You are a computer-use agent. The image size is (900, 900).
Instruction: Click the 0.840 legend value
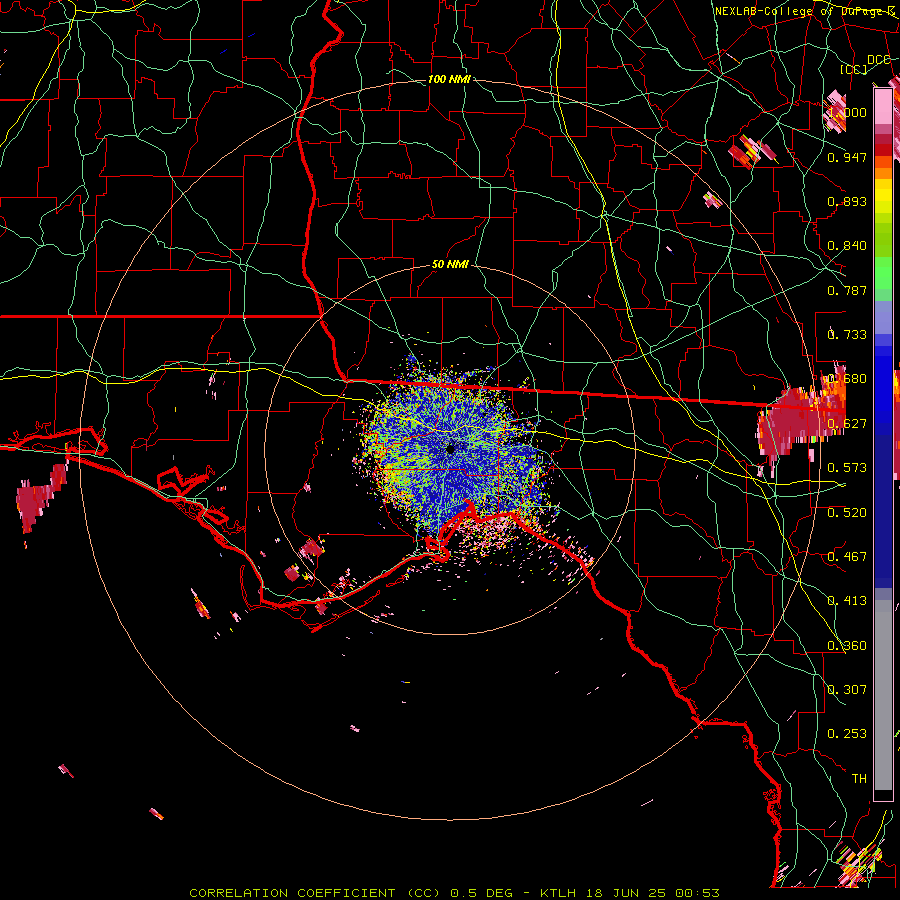coord(847,246)
